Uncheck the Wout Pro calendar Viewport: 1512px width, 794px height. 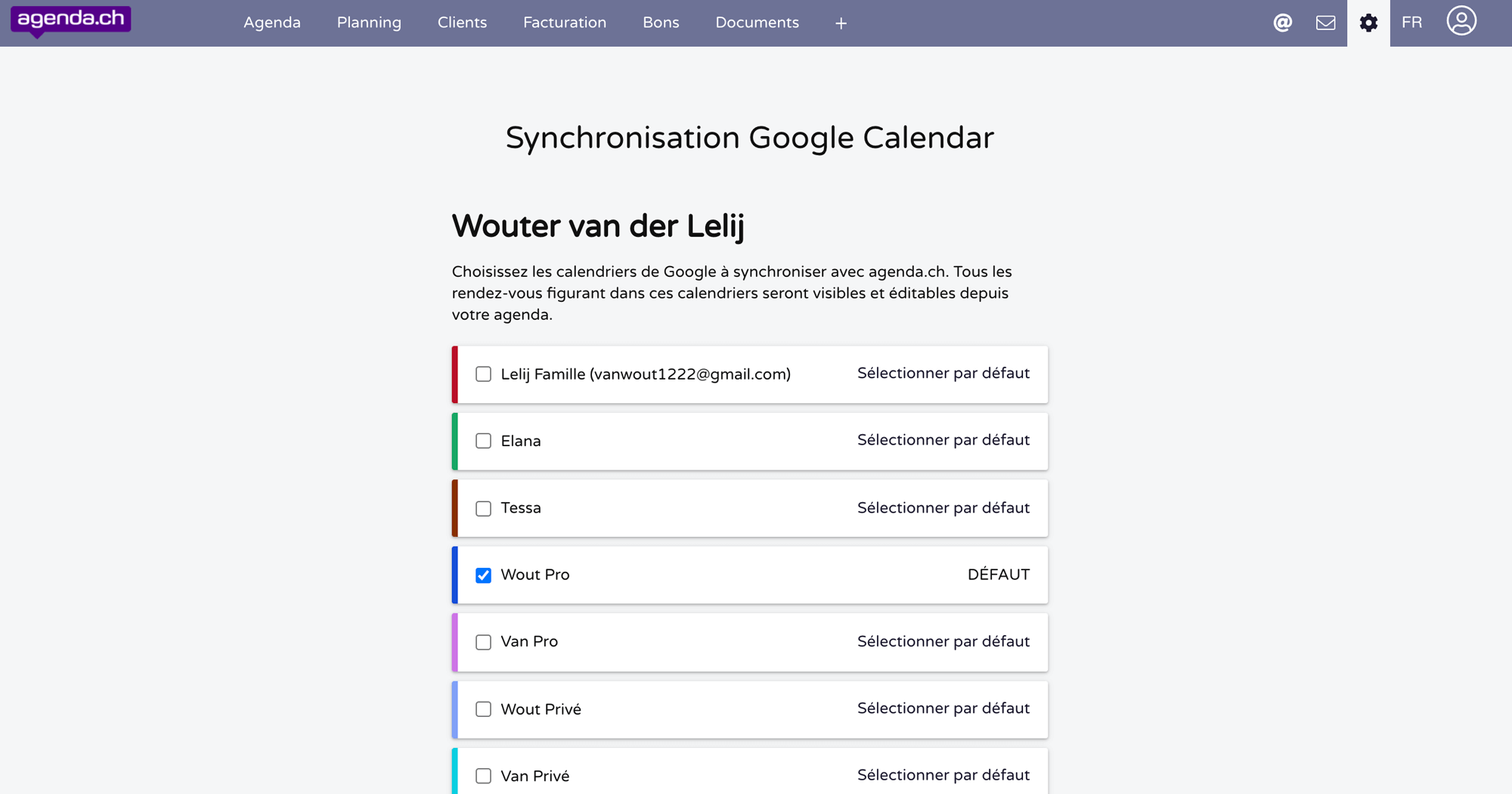483,575
